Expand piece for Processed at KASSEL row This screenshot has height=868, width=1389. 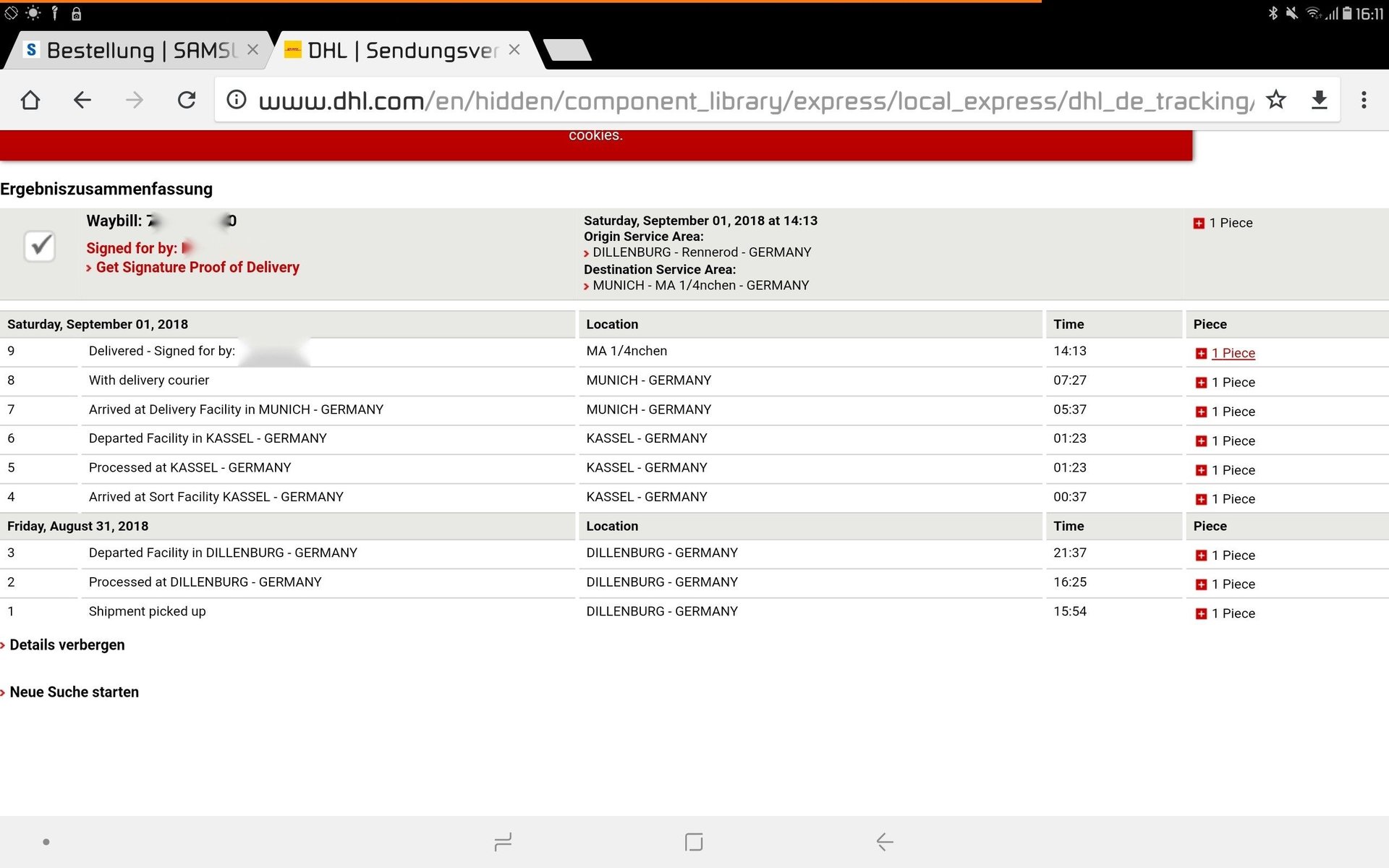click(x=1201, y=470)
